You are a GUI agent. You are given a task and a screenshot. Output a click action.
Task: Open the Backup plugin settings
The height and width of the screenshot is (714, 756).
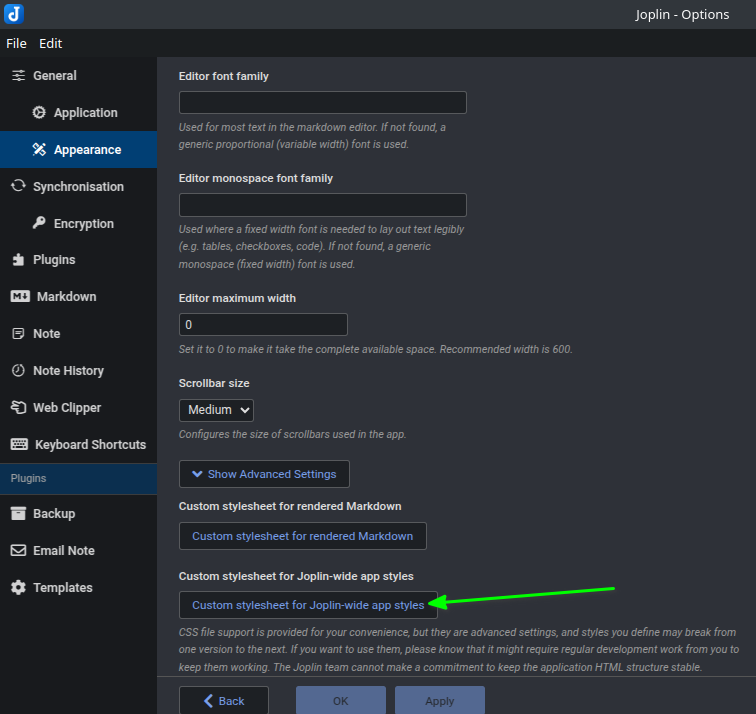tap(78, 513)
